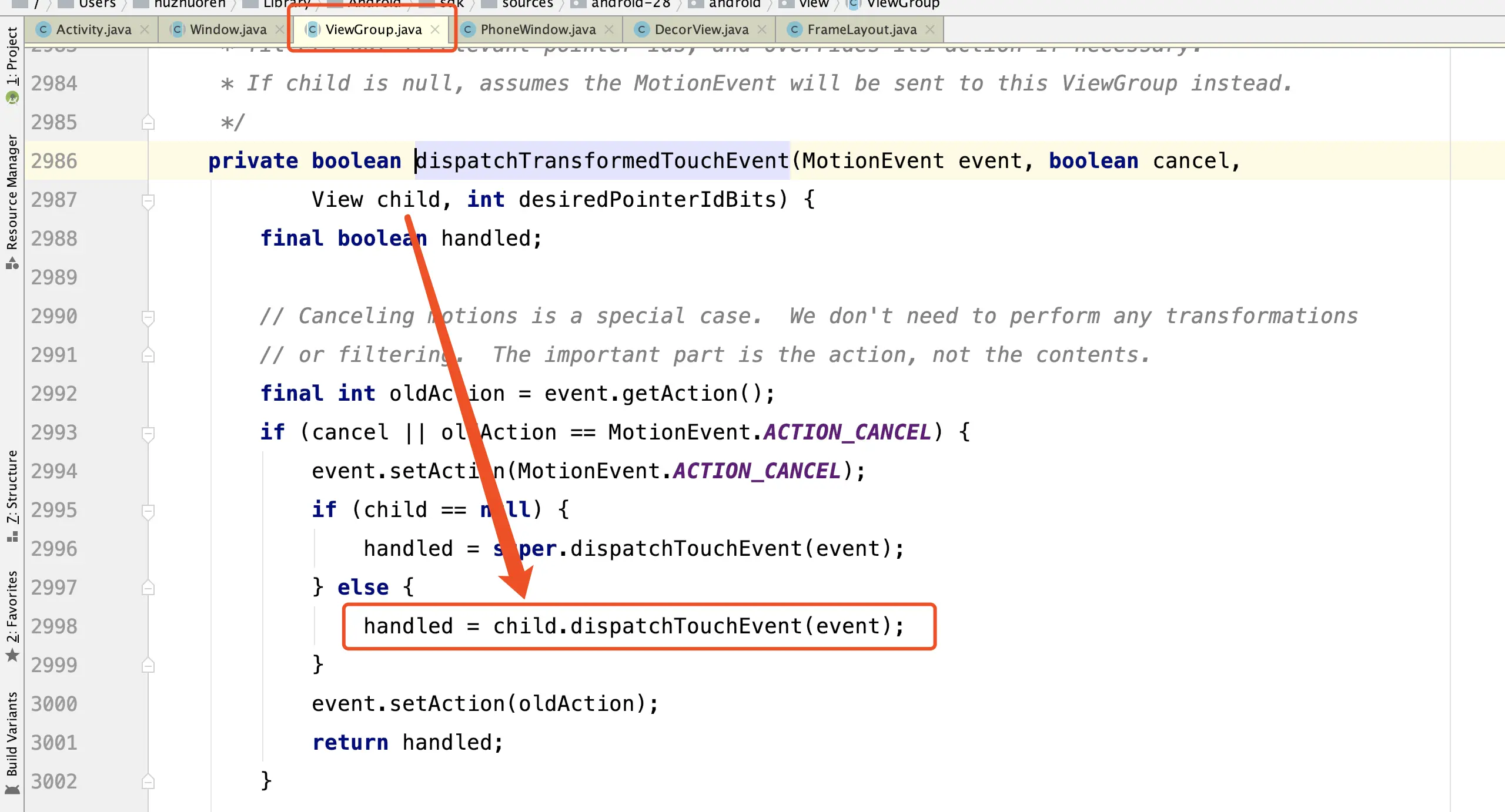Collapse the method fold at line 2987

pyautogui.click(x=148, y=201)
